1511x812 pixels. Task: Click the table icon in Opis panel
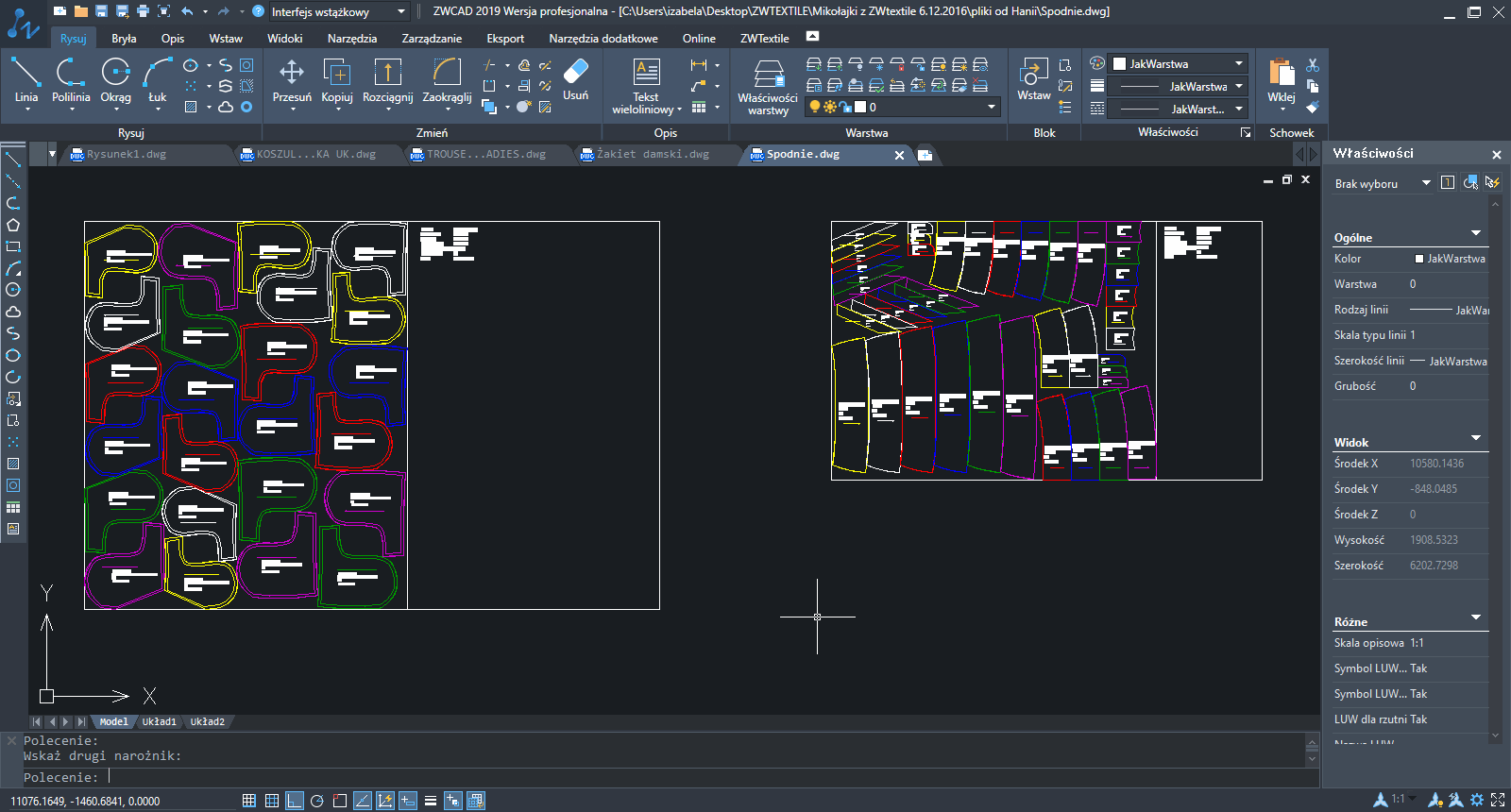click(x=699, y=107)
